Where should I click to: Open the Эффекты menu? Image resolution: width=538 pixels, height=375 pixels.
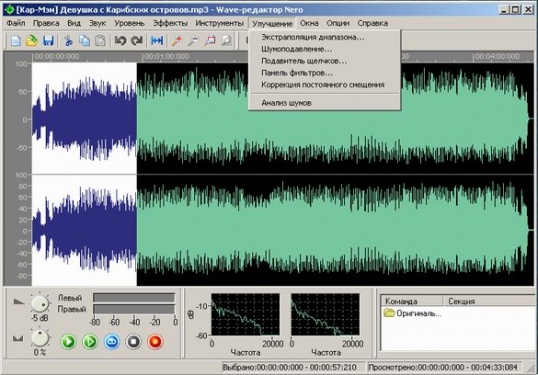coord(170,23)
